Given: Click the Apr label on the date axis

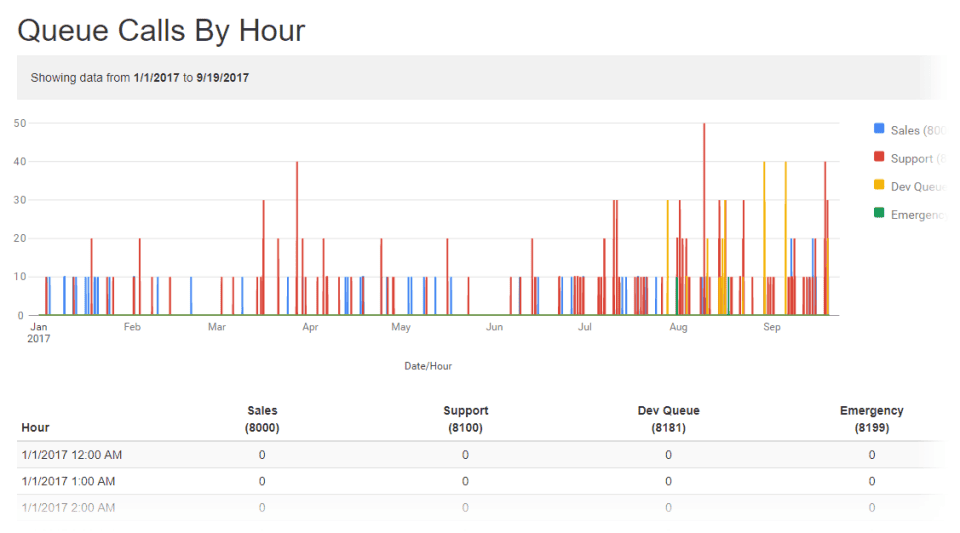Looking at the screenshot, I should point(310,327).
